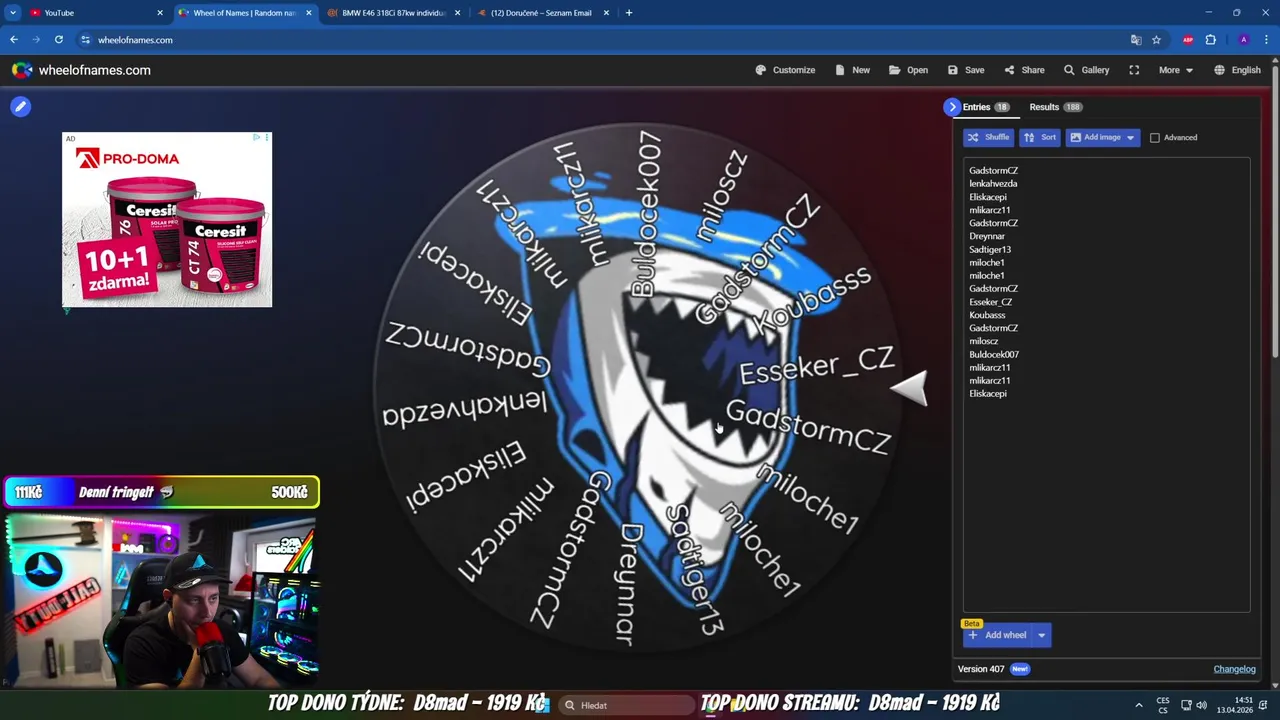Open Customize with the palette icon
The image size is (1280, 720).
[x=785, y=70]
